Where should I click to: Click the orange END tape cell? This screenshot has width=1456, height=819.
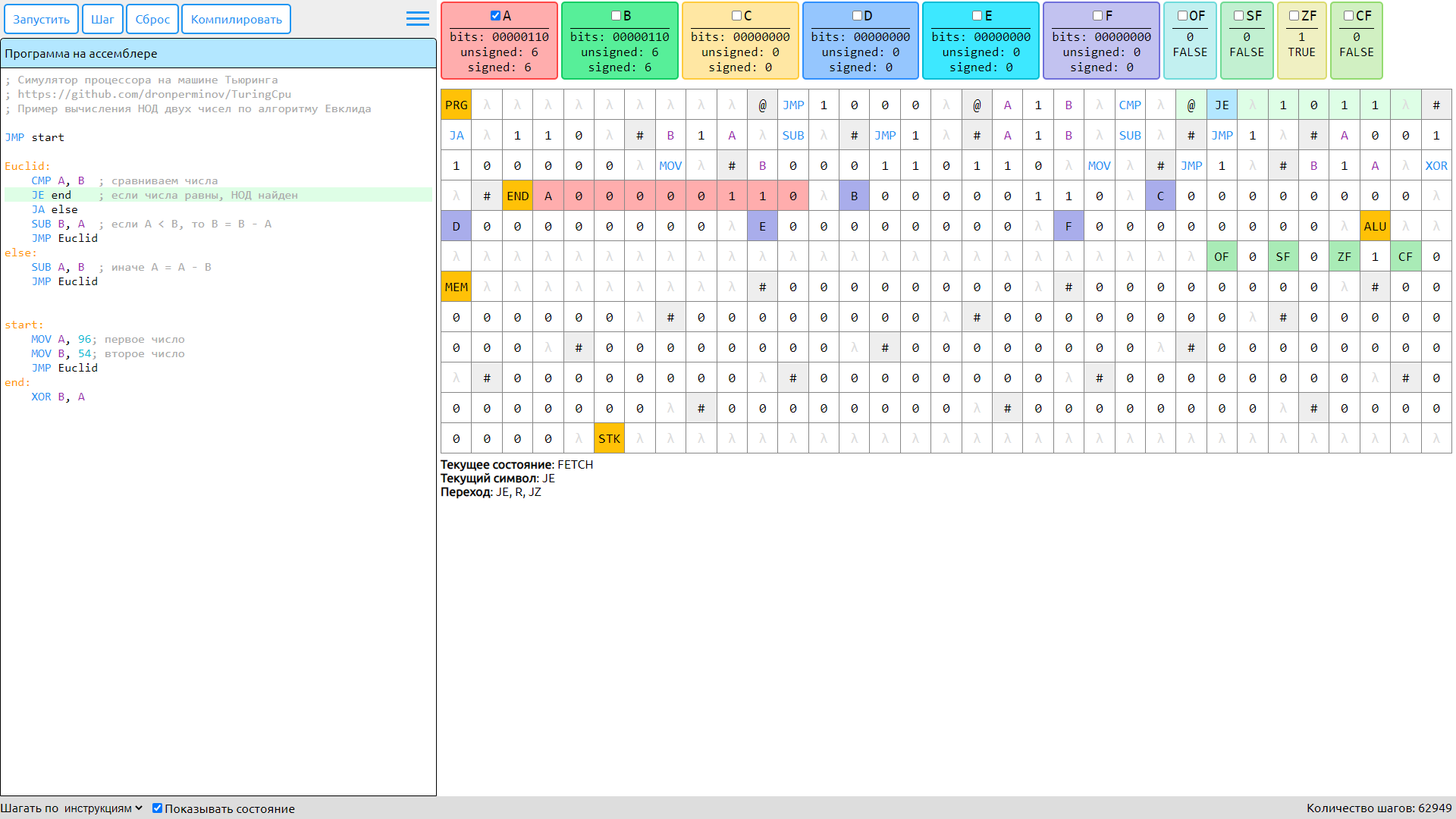pos(517,196)
